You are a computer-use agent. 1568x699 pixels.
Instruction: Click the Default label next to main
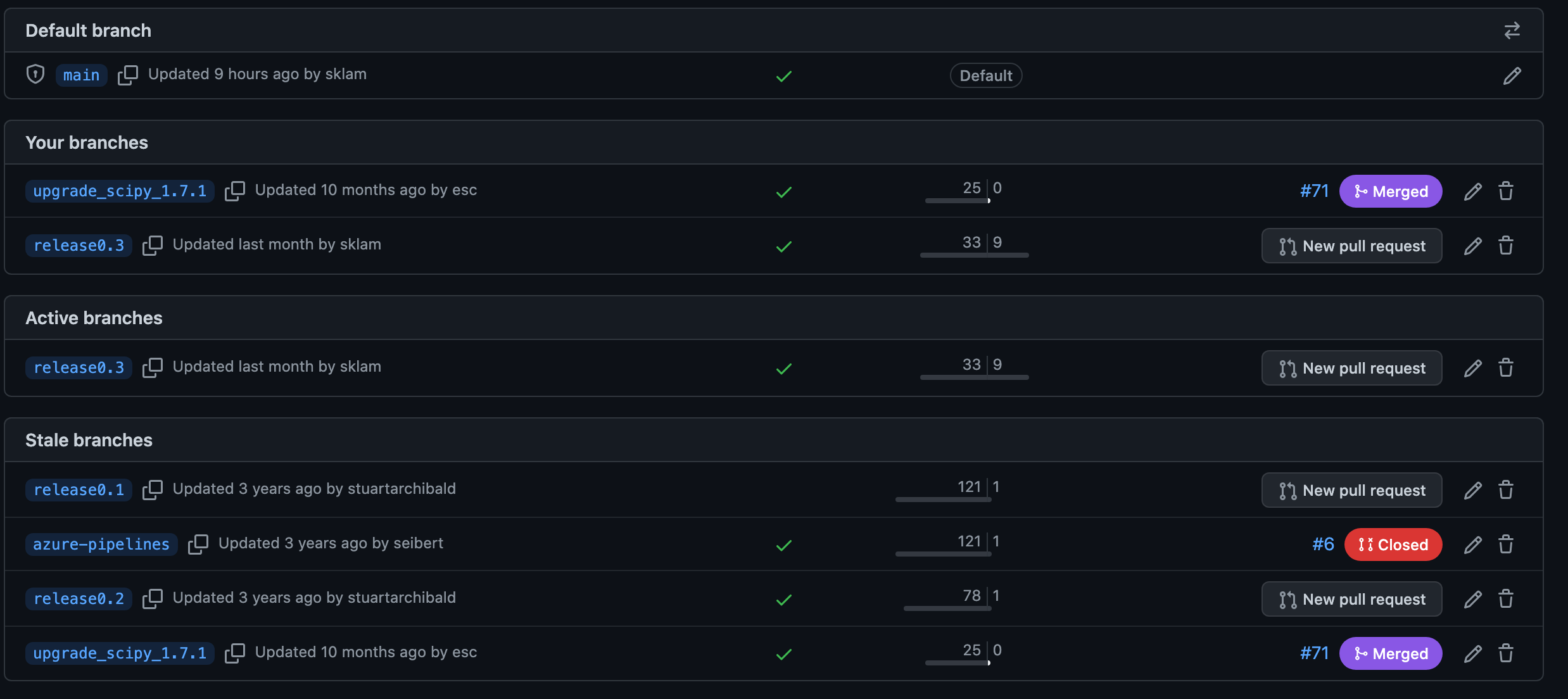point(985,75)
